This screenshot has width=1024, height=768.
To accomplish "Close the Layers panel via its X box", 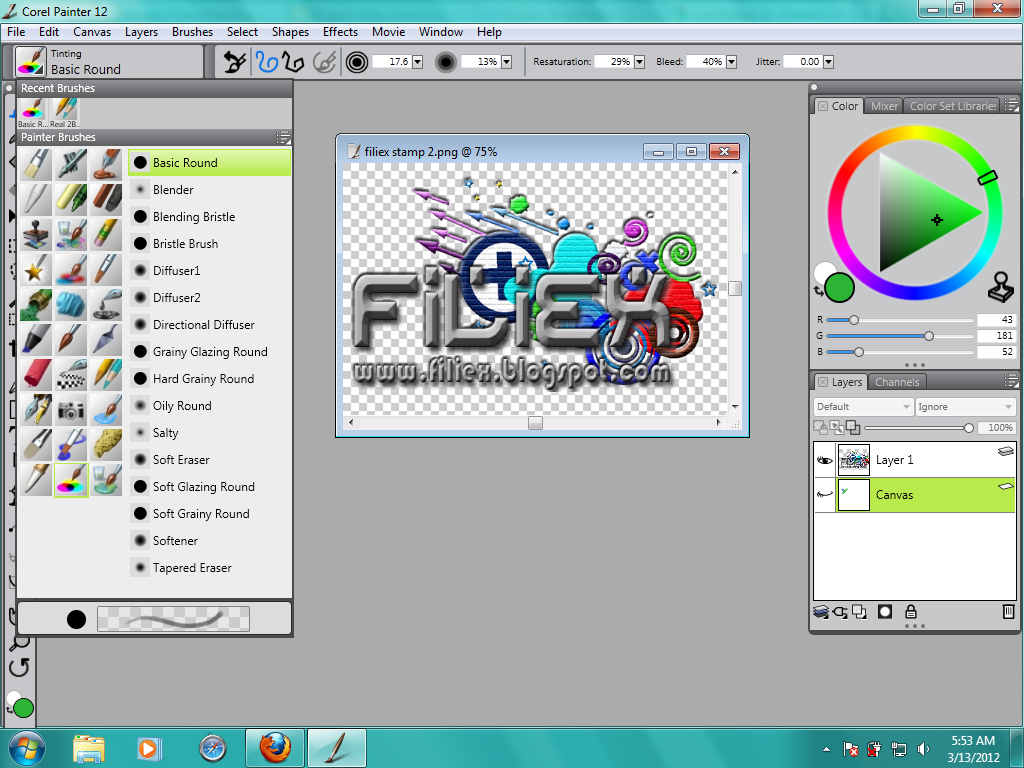I will [x=823, y=382].
